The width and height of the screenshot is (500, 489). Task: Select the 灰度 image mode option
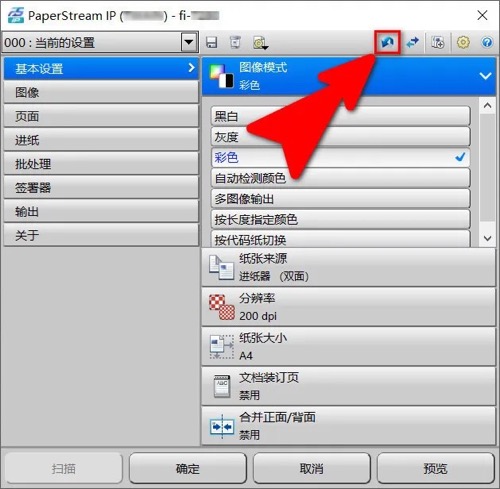pos(340,137)
